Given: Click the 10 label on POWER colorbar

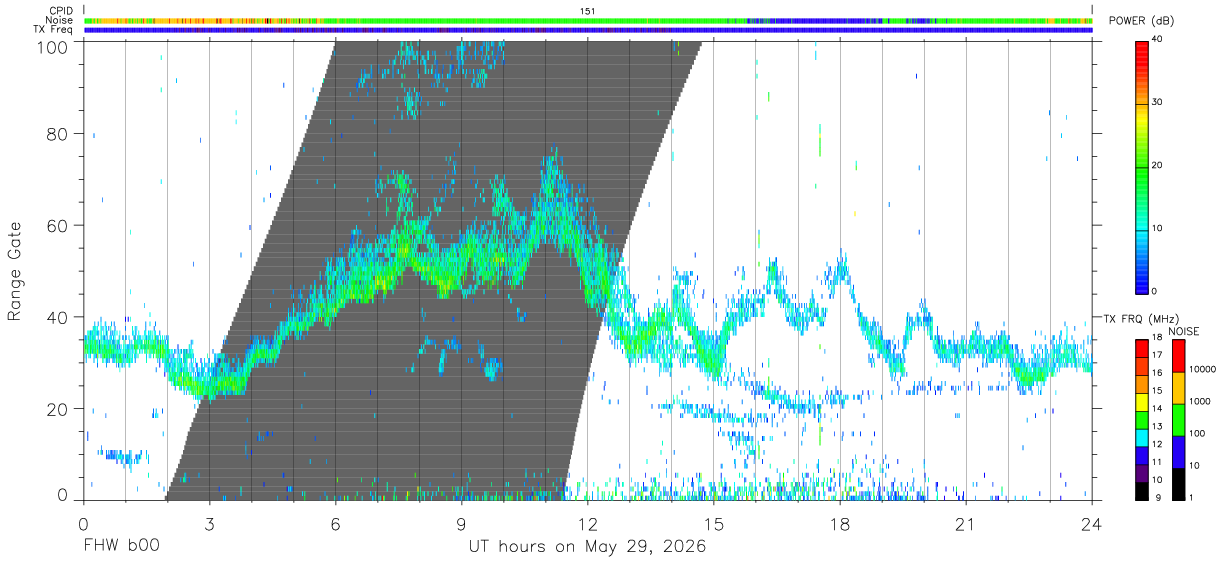Looking at the screenshot, I should tap(1159, 228).
